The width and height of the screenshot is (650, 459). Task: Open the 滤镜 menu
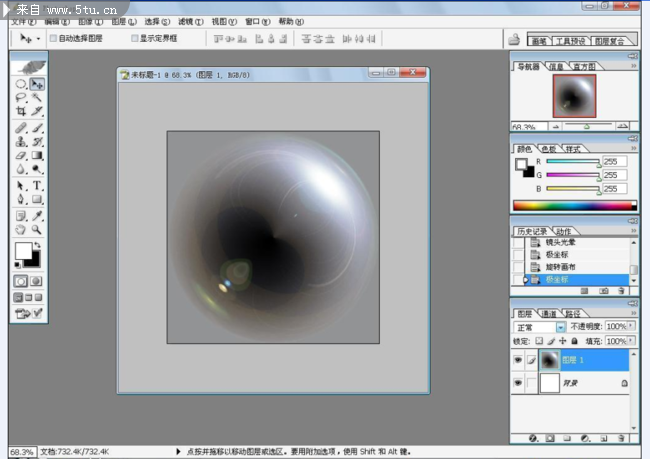tap(187, 21)
